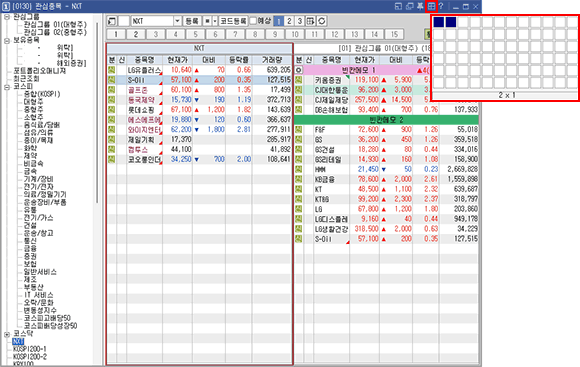Image resolution: width=580 pixels, height=367 pixels.
Task: Click the chart icon in CJ제일제당 row
Action: 299,100
